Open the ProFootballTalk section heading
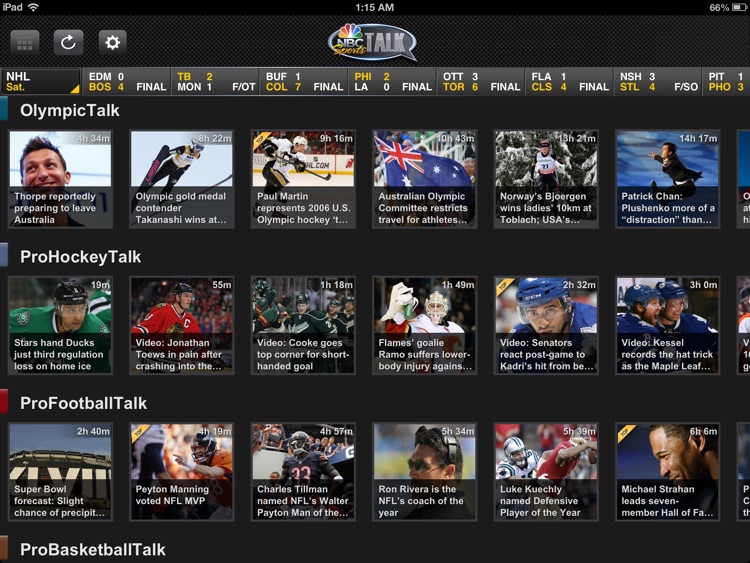Image resolution: width=750 pixels, height=563 pixels. click(83, 403)
